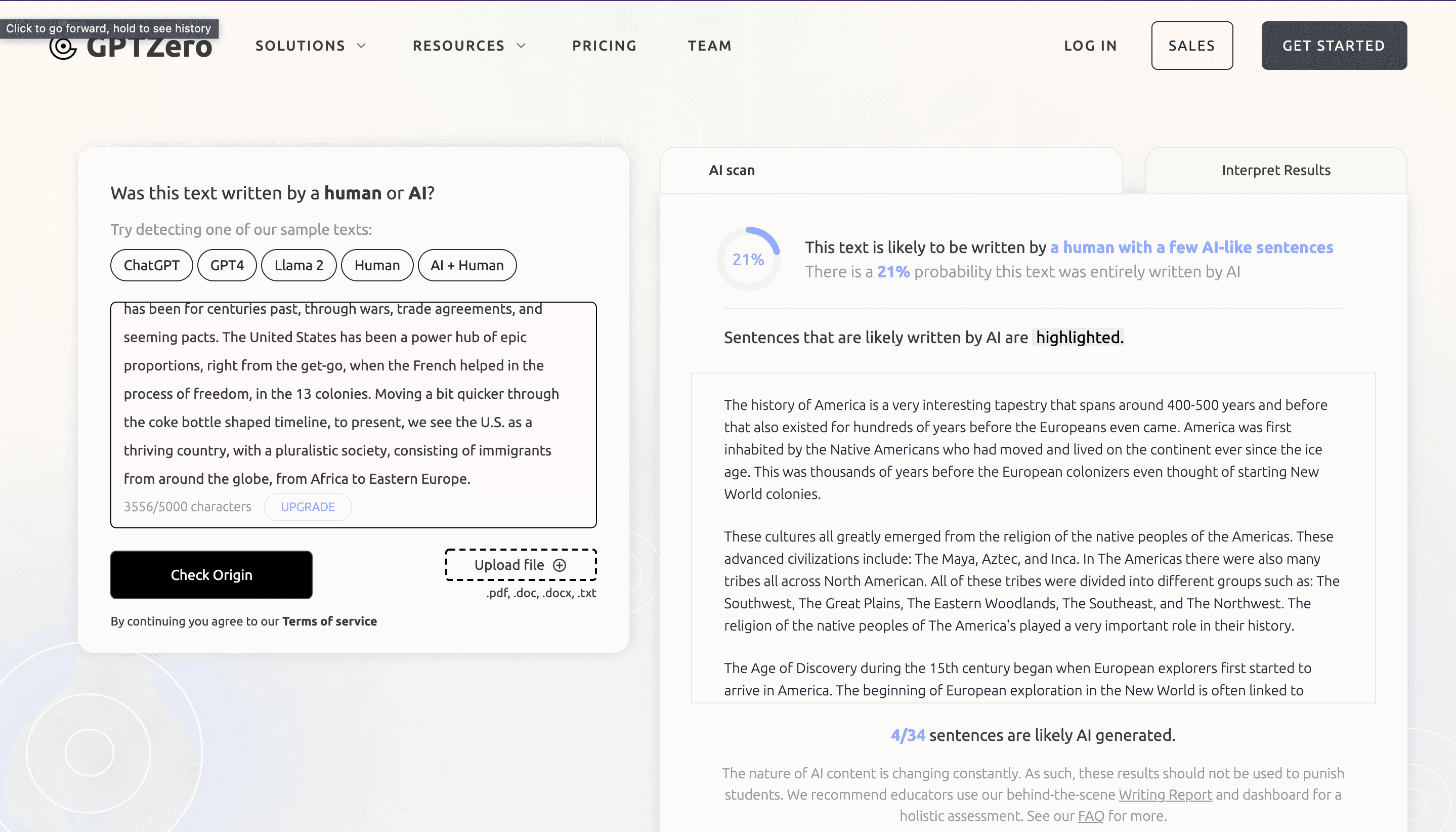Expand the Resources dropdown menu

[x=468, y=46]
